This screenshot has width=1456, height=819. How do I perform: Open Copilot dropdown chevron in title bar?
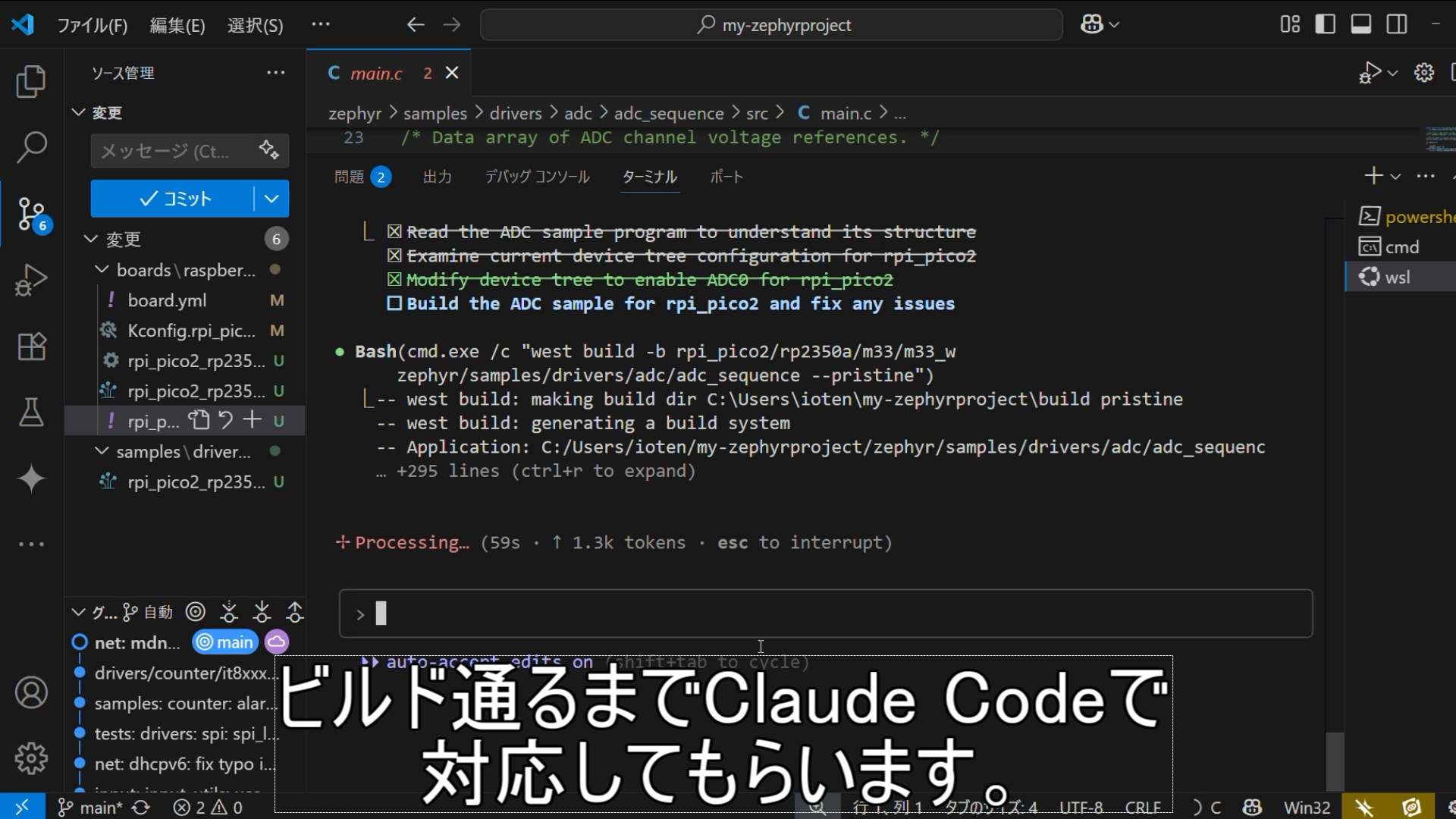1114,25
